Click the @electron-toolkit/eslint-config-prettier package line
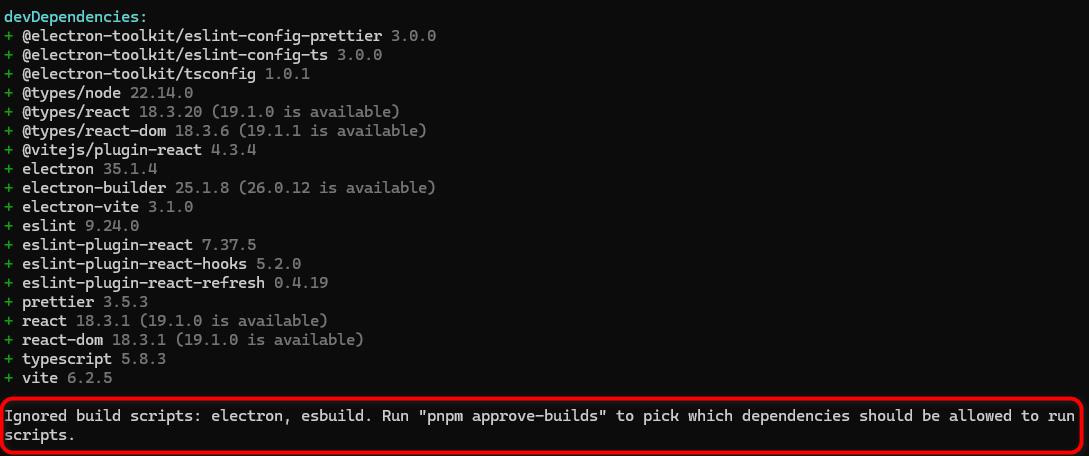Viewport: 1089px width, 456px height. [x=220, y=36]
